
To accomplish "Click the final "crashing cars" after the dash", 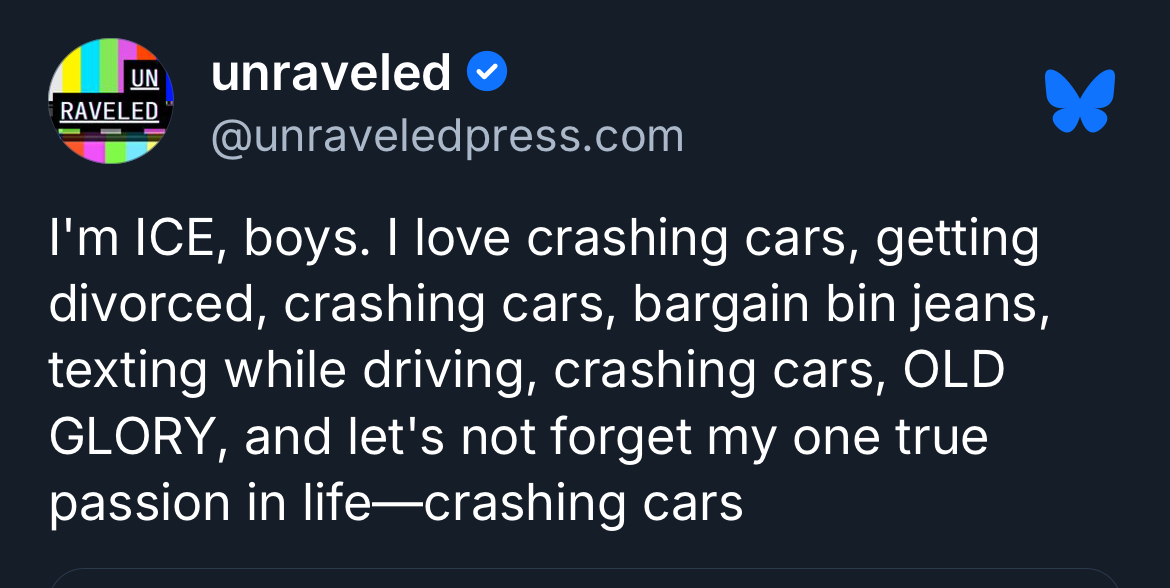I will 584,503.
